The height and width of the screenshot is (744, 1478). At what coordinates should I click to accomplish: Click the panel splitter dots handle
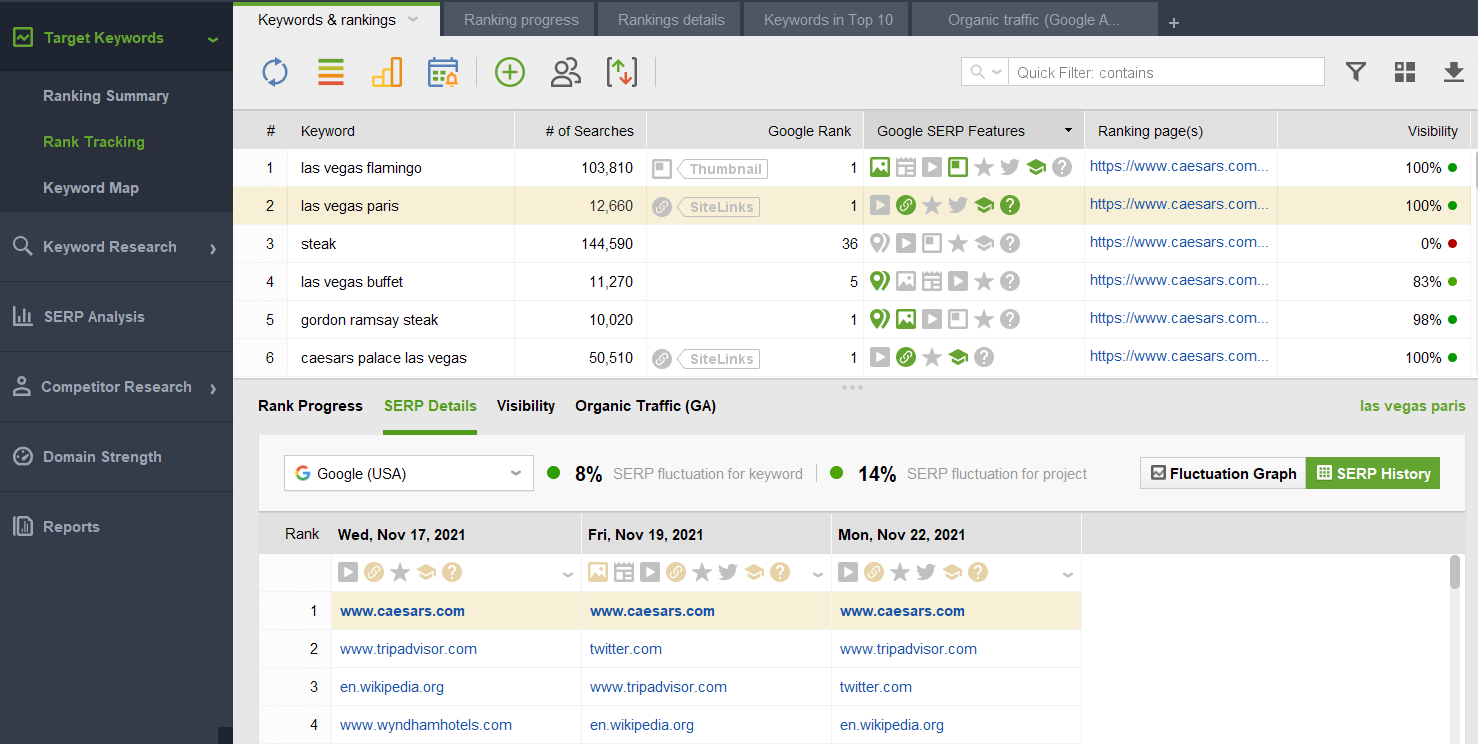coord(852,387)
